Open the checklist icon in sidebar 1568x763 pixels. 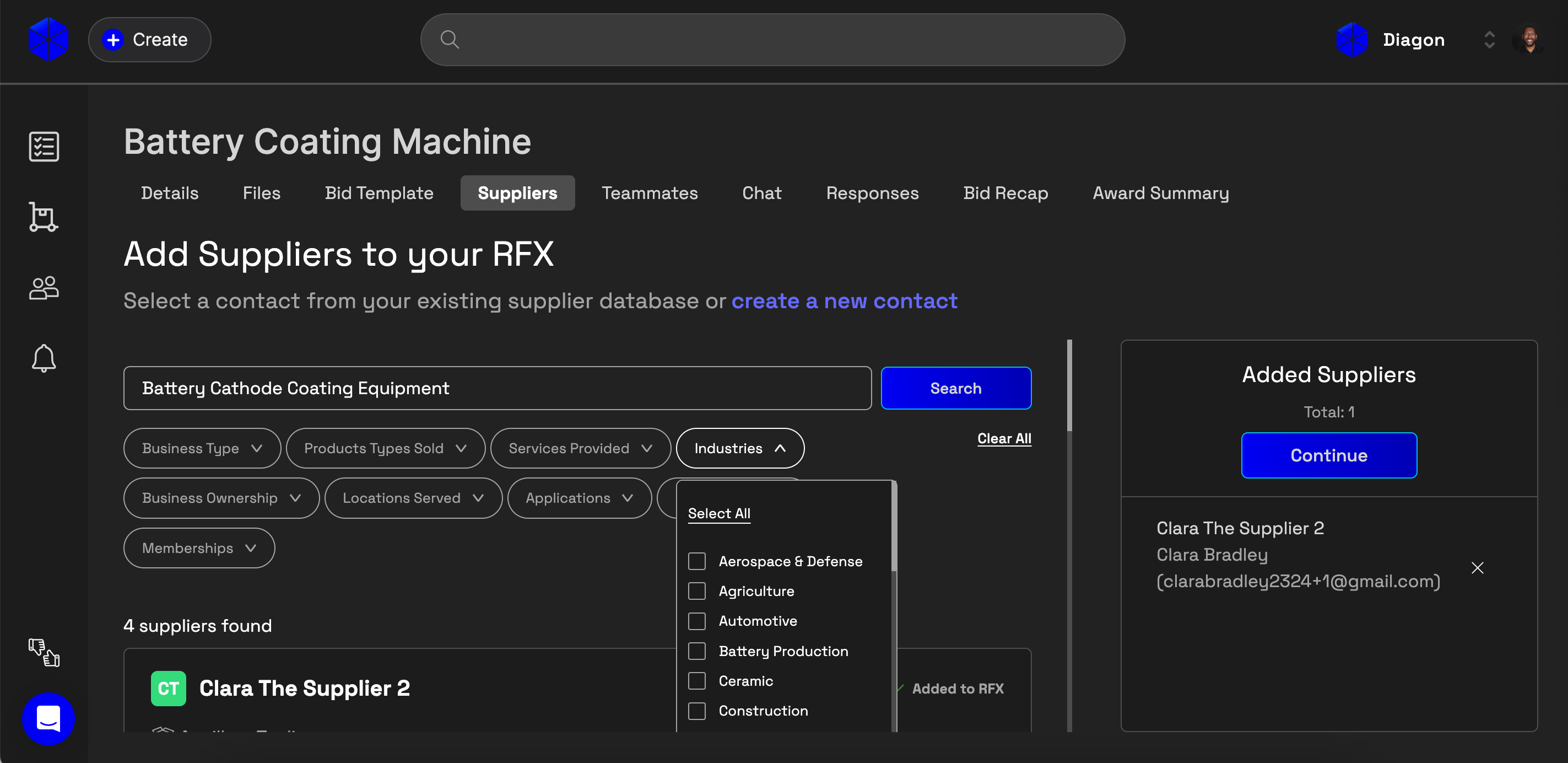44,146
